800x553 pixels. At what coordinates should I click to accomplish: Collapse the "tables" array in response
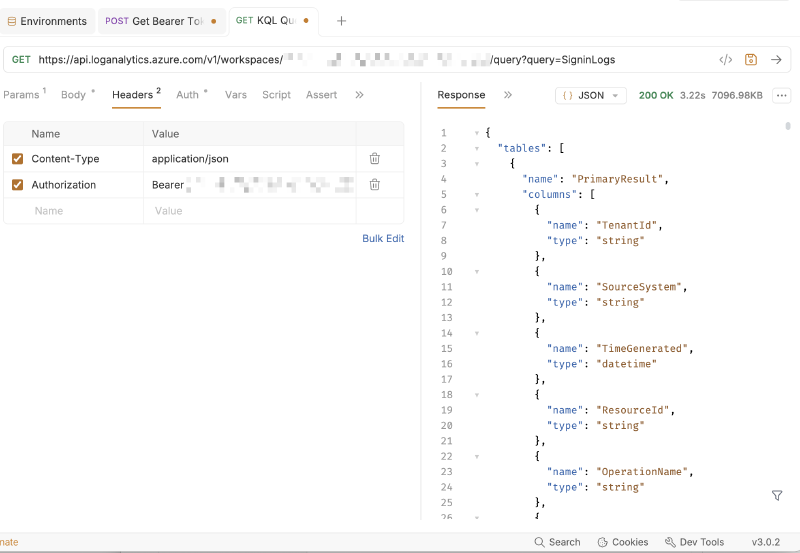(x=477, y=148)
